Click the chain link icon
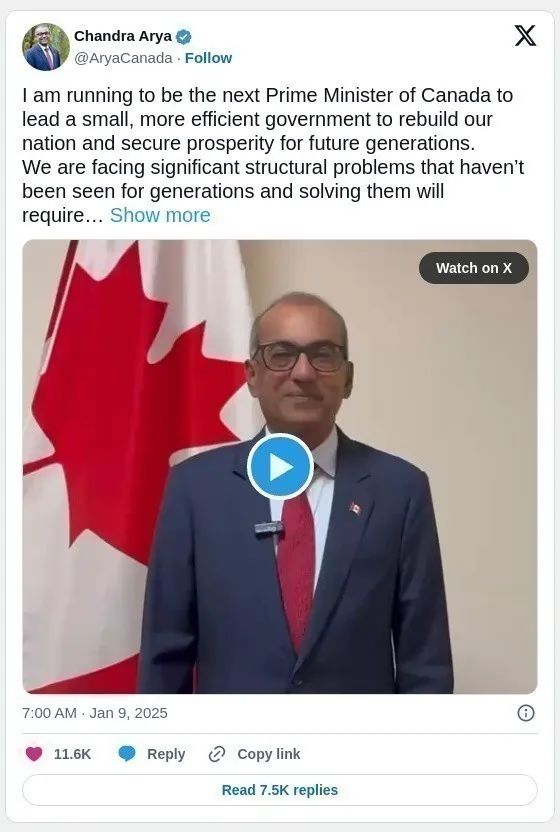This screenshot has width=560, height=832. pyautogui.click(x=217, y=753)
